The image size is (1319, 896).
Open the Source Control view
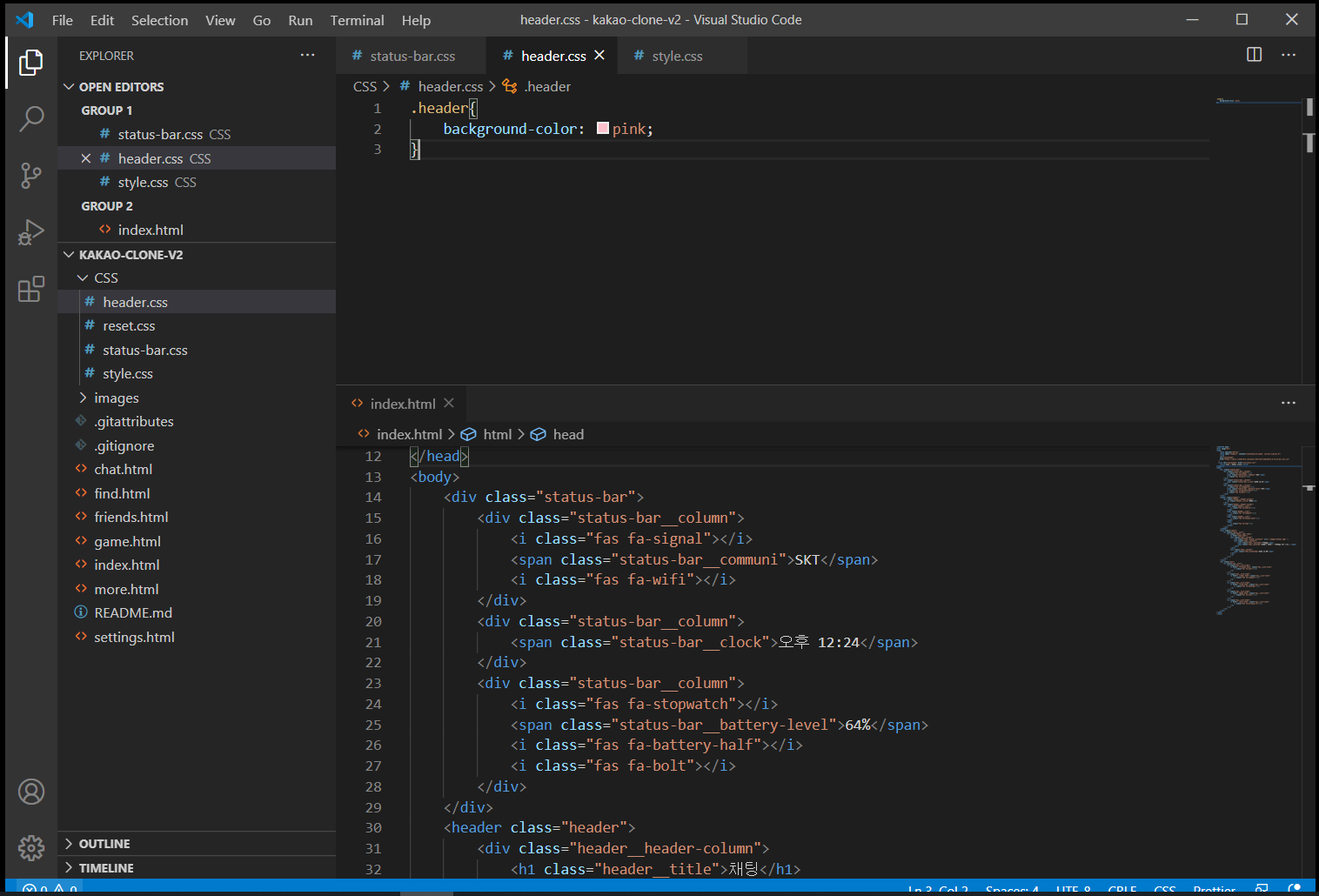pyautogui.click(x=31, y=176)
